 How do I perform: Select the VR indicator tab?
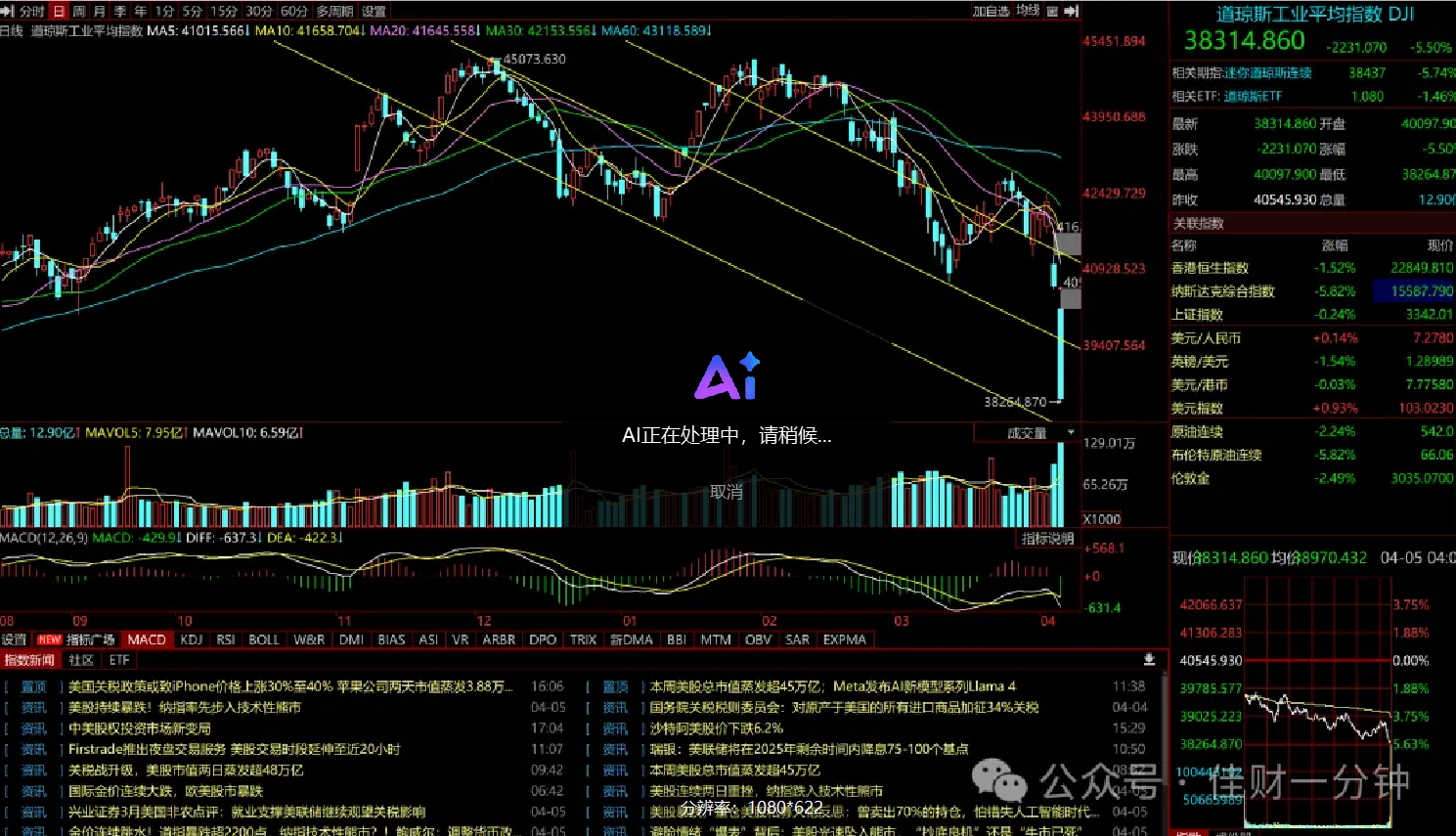pos(461,639)
